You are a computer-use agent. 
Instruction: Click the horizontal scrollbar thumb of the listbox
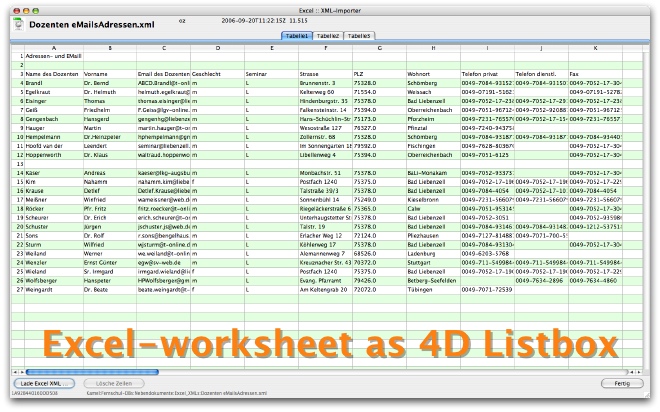pyautogui.click(x=92, y=372)
